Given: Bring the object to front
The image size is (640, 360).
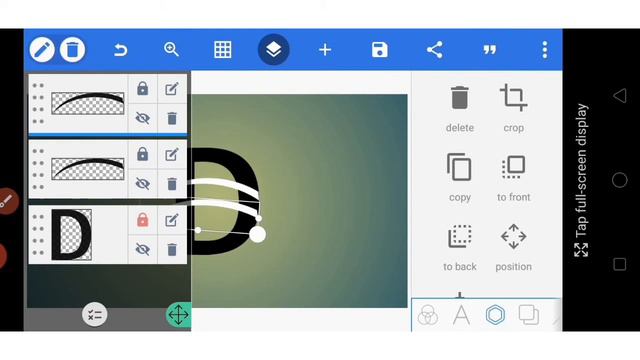Looking at the screenshot, I should [x=513, y=178].
